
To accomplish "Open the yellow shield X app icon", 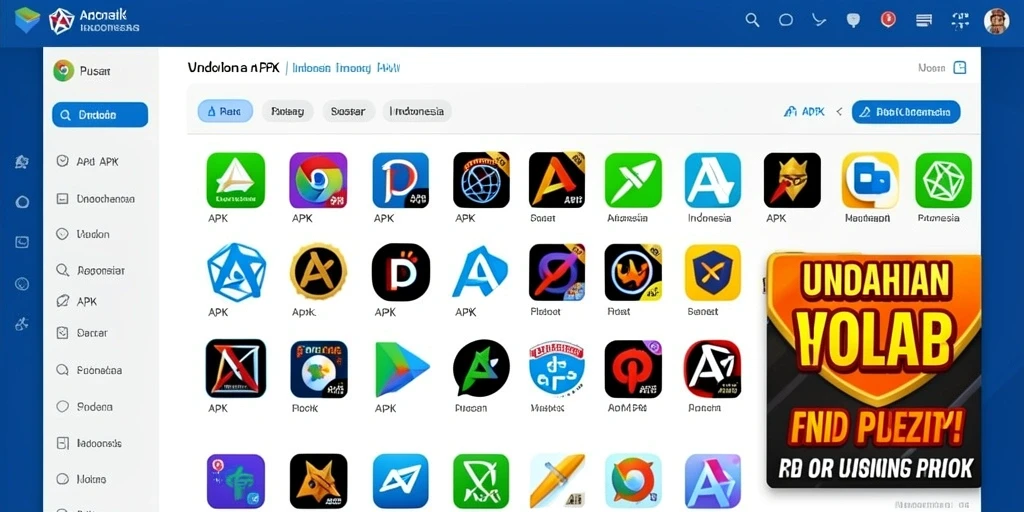I will pos(712,272).
